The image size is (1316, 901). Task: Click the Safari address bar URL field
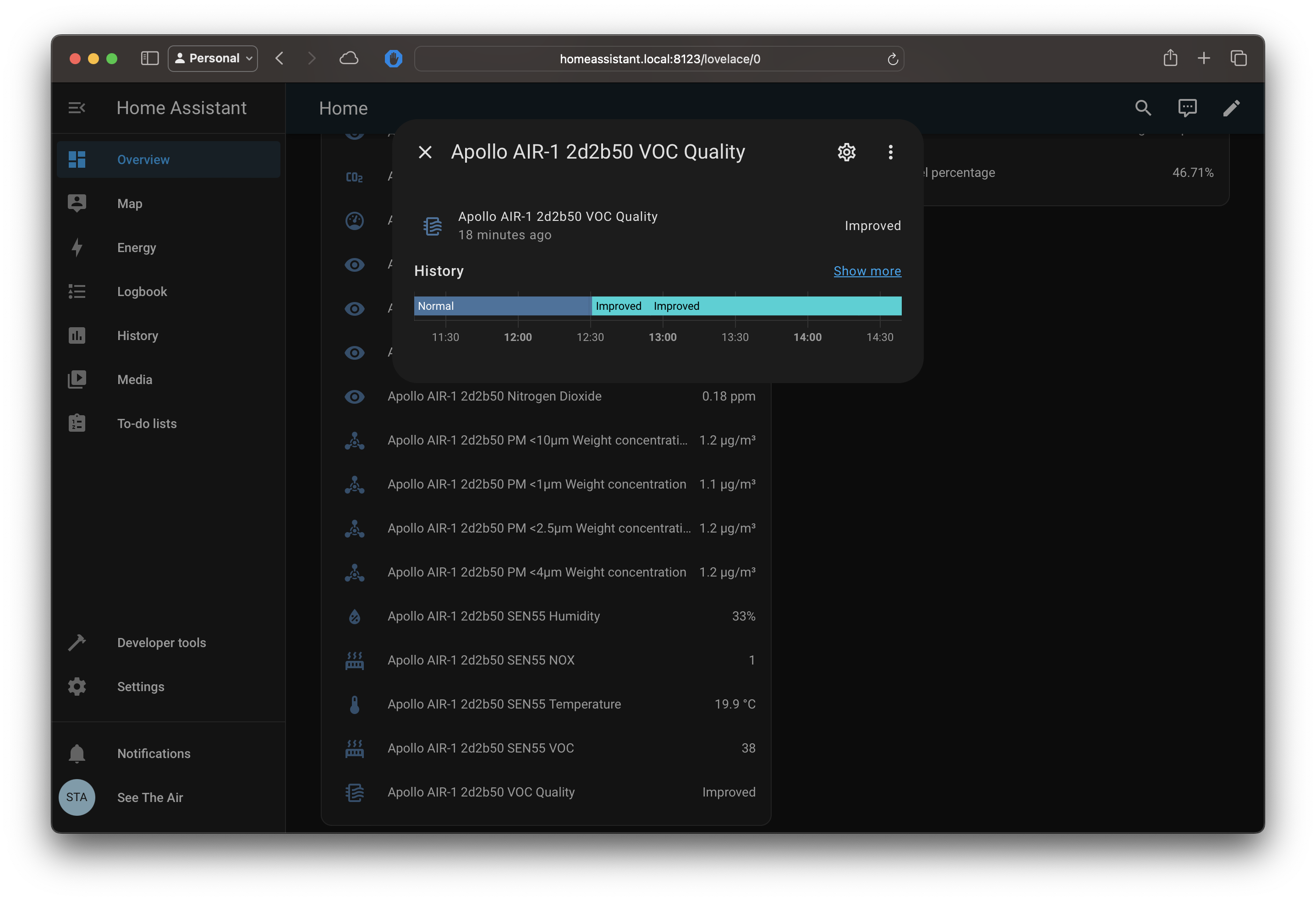point(659,59)
